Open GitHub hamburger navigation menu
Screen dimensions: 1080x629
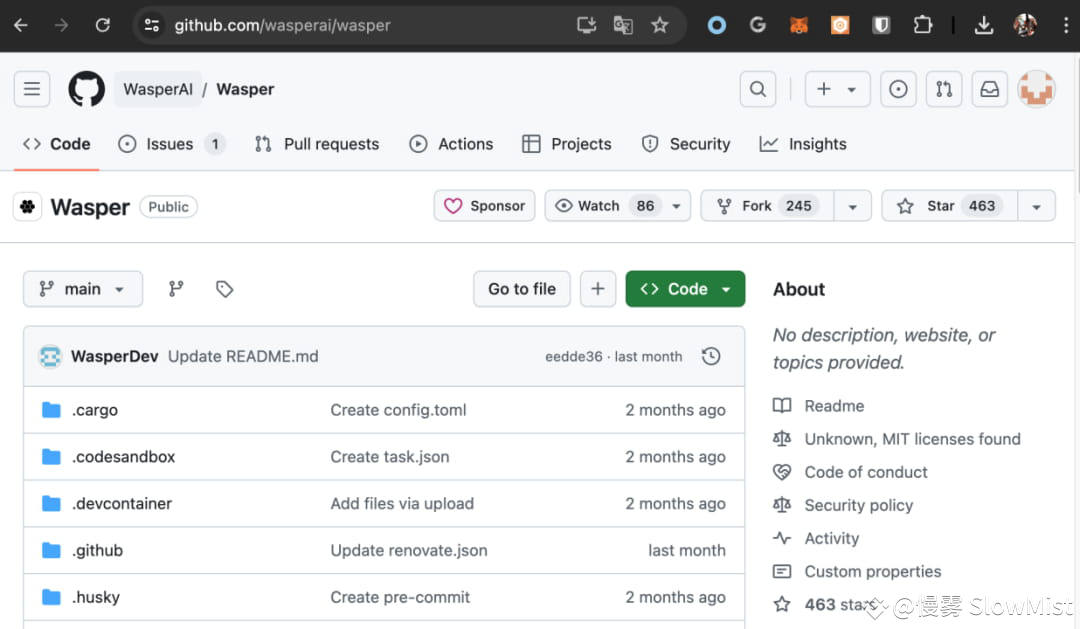pos(32,89)
